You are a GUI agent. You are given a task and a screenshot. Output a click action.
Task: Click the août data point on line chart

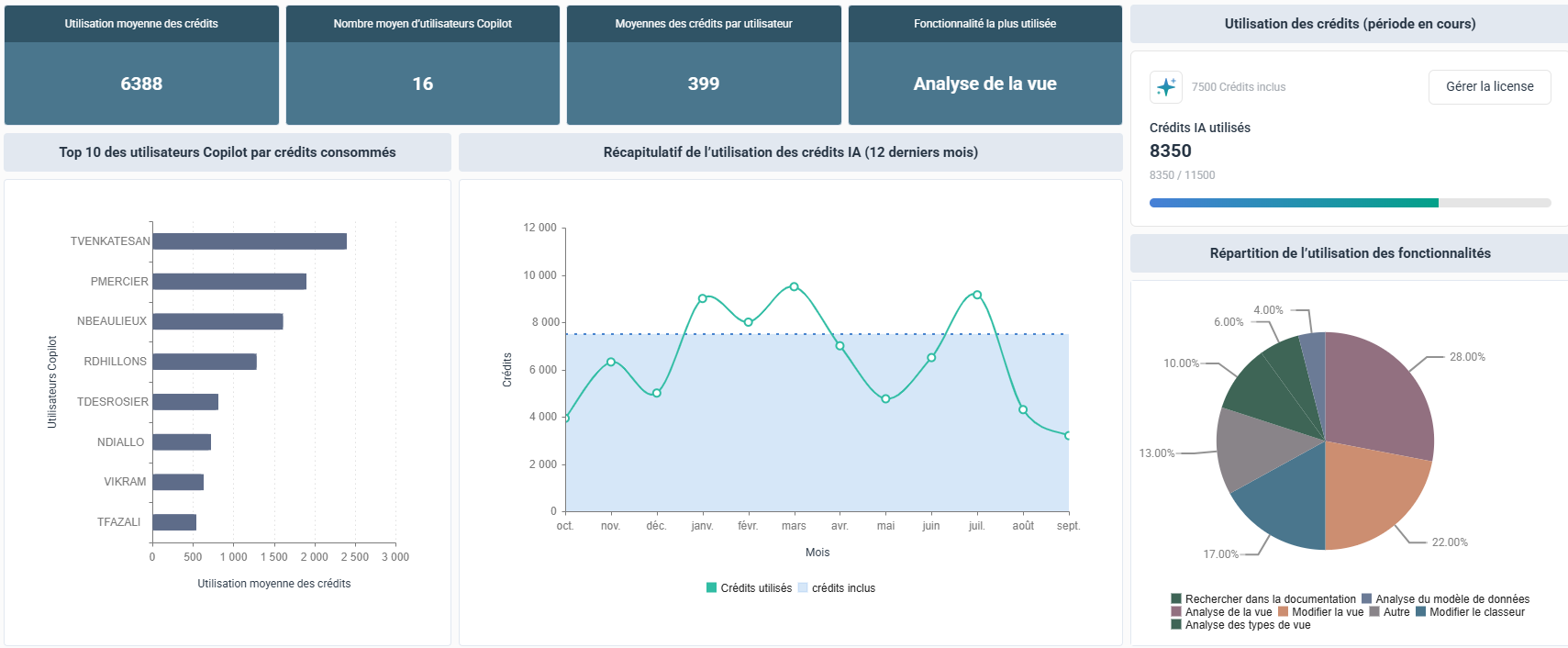point(1023,409)
